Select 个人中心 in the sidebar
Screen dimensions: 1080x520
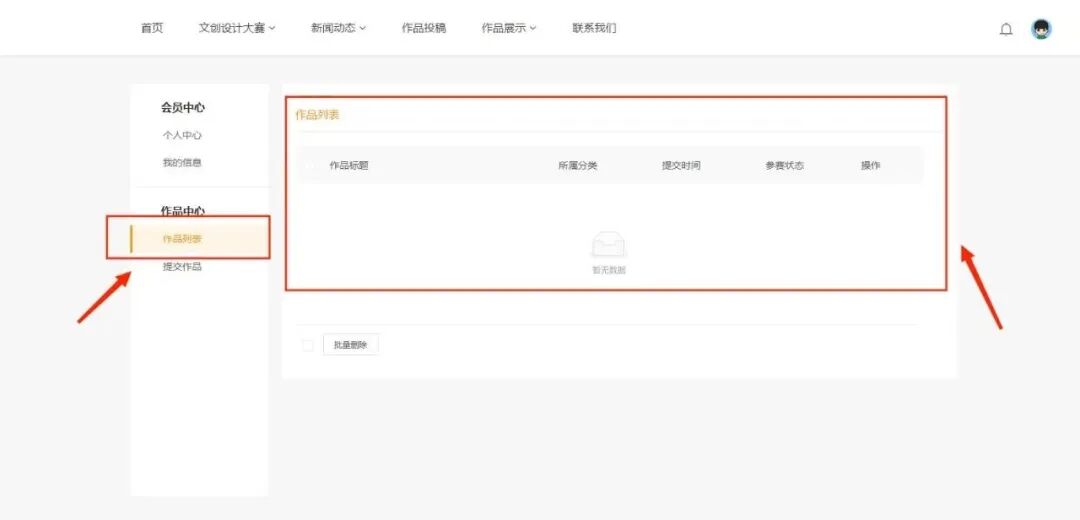tap(182, 136)
